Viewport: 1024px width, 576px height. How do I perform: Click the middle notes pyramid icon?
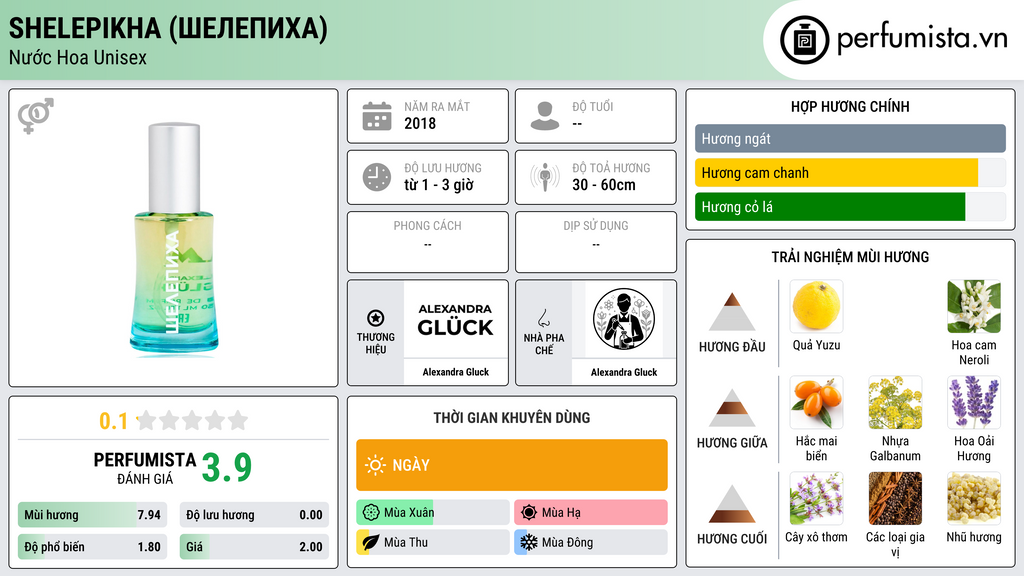click(x=732, y=408)
